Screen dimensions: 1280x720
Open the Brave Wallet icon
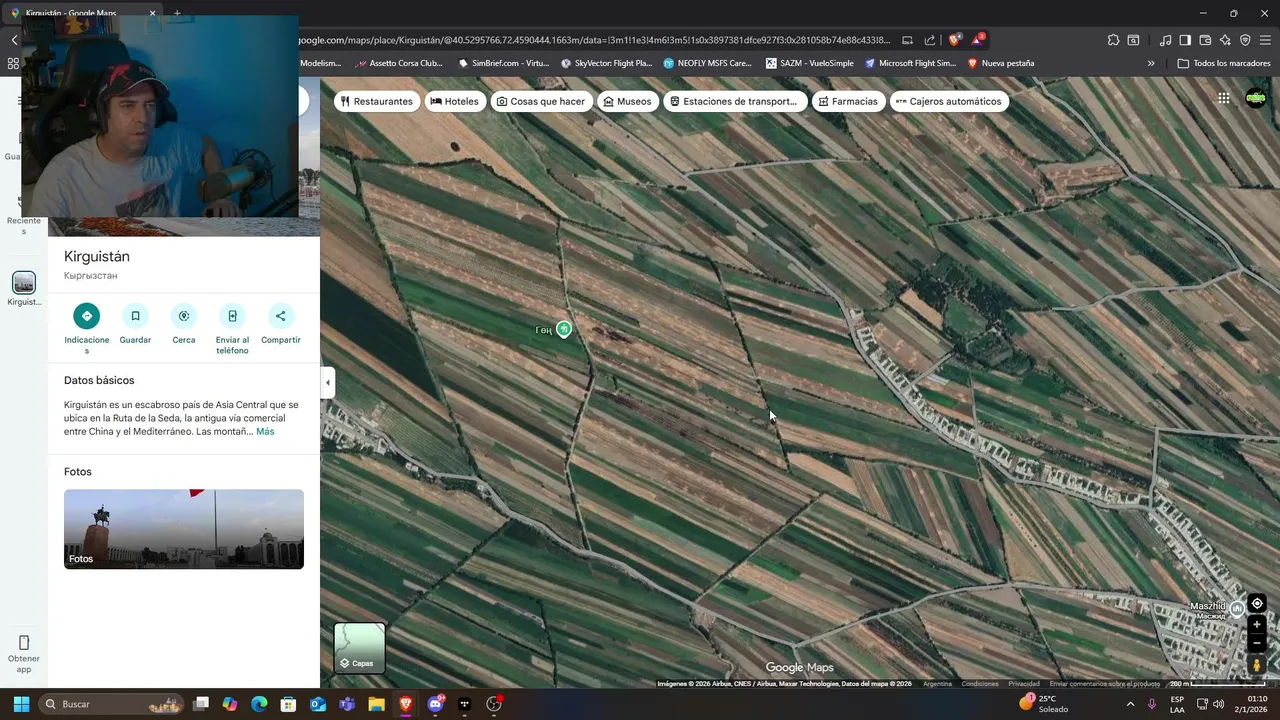(x=1205, y=40)
